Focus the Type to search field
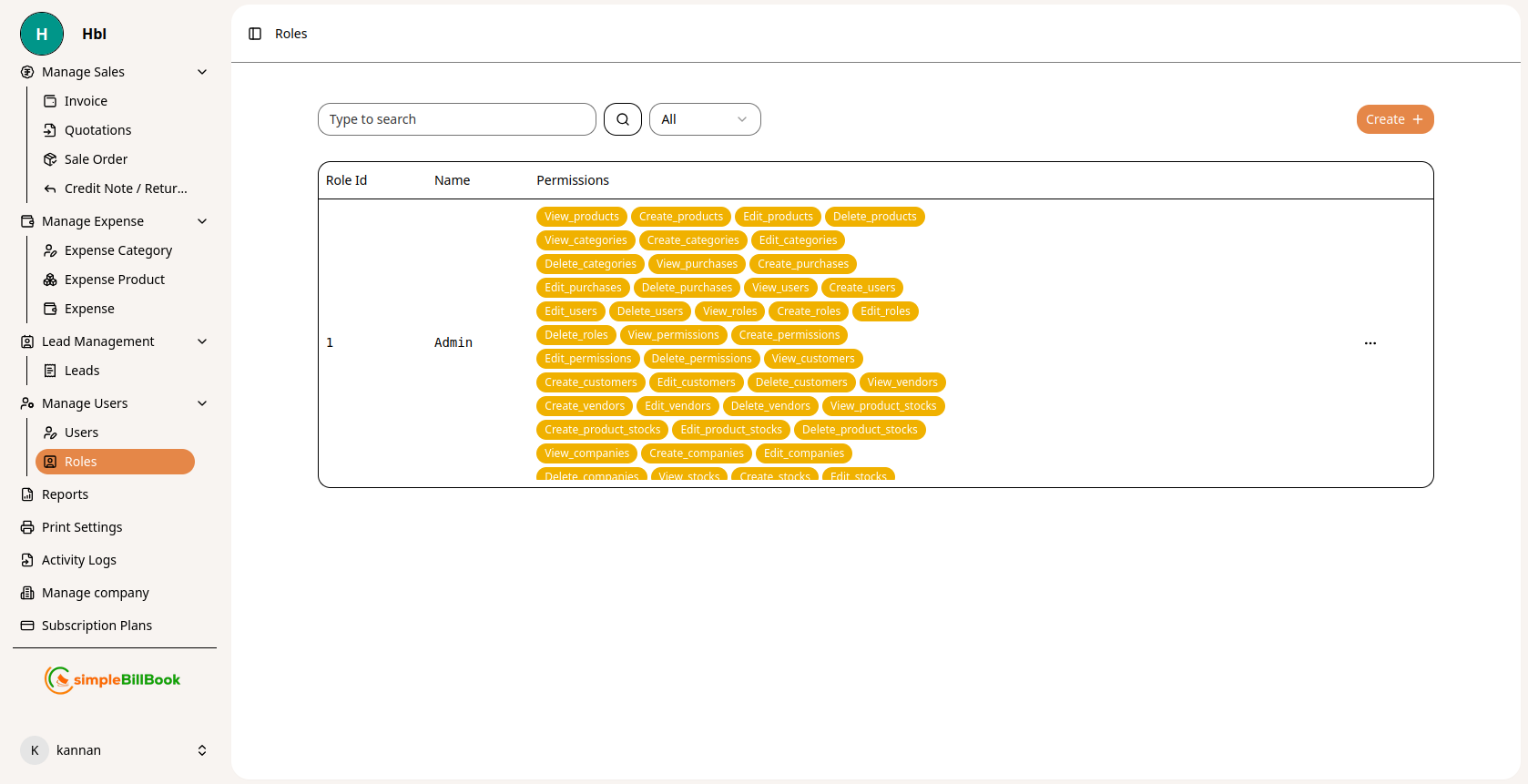 pyautogui.click(x=456, y=119)
